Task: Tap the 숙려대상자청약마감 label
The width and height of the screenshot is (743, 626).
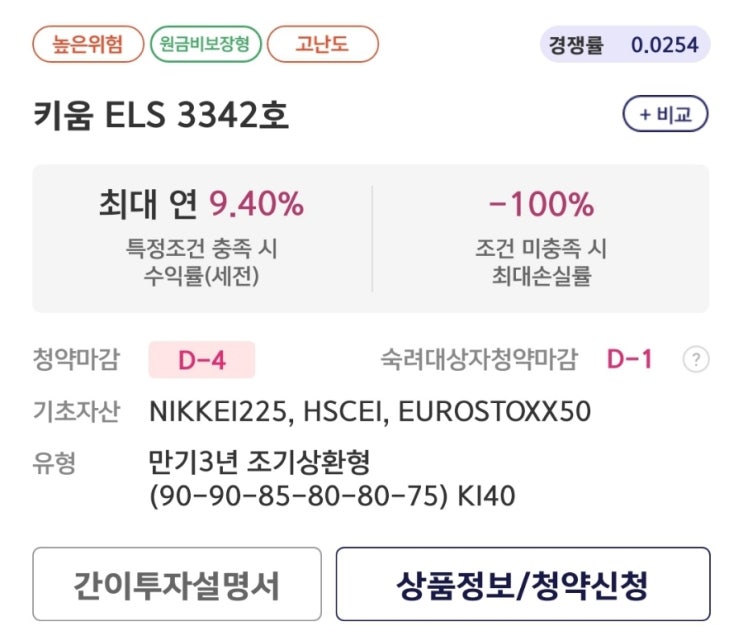Action: coord(479,360)
